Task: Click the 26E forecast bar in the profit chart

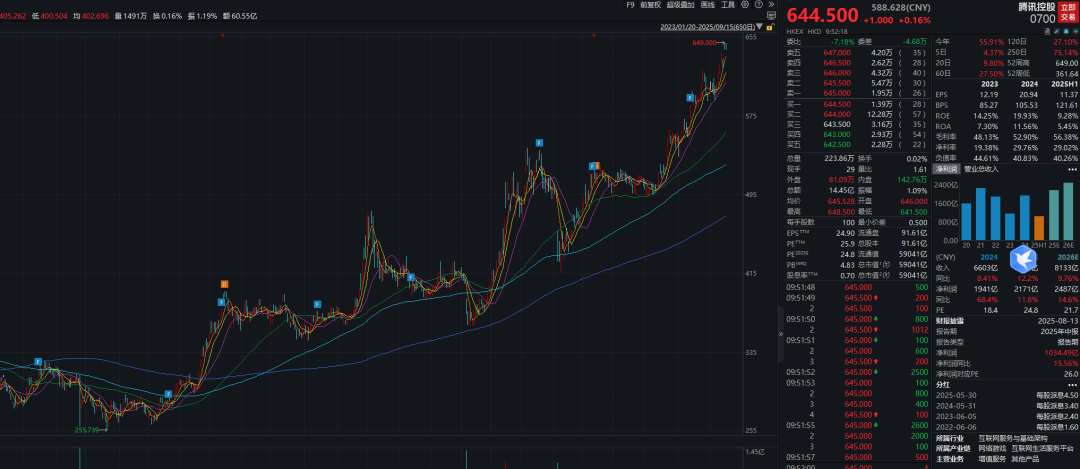Action: click(x=1068, y=211)
